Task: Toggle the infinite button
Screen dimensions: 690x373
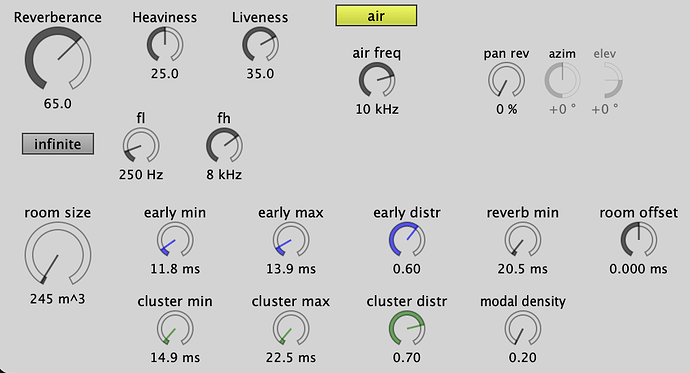Action: [x=58, y=144]
